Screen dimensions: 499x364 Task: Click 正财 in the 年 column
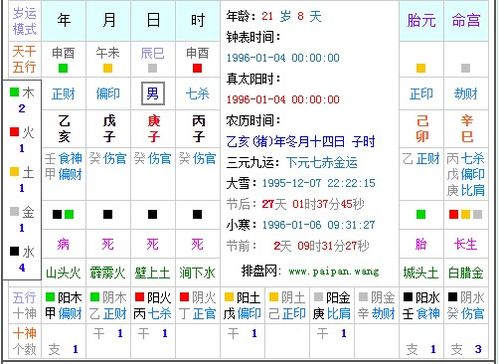pos(63,94)
